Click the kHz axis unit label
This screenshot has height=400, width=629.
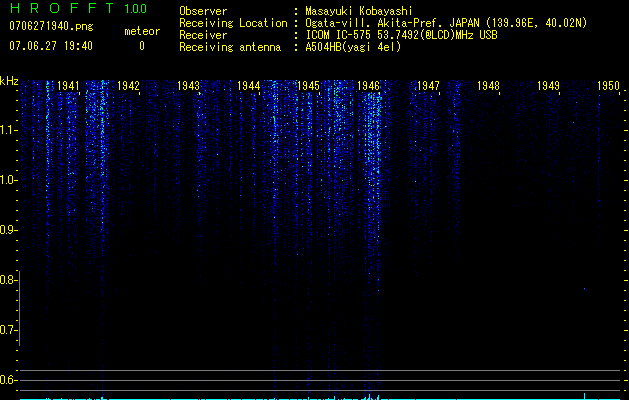tap(9, 81)
